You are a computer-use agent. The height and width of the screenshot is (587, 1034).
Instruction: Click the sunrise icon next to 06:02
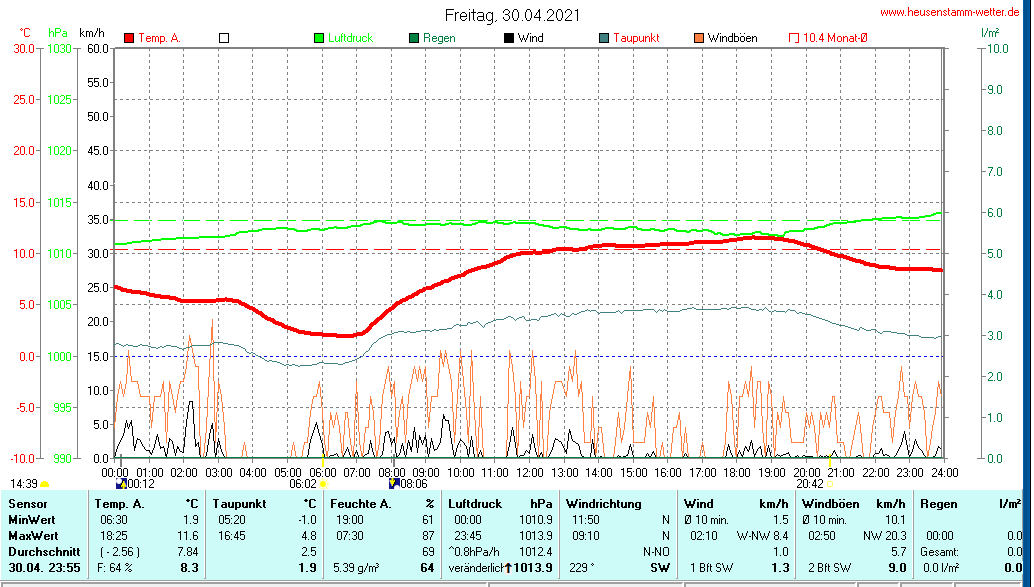pos(323,485)
